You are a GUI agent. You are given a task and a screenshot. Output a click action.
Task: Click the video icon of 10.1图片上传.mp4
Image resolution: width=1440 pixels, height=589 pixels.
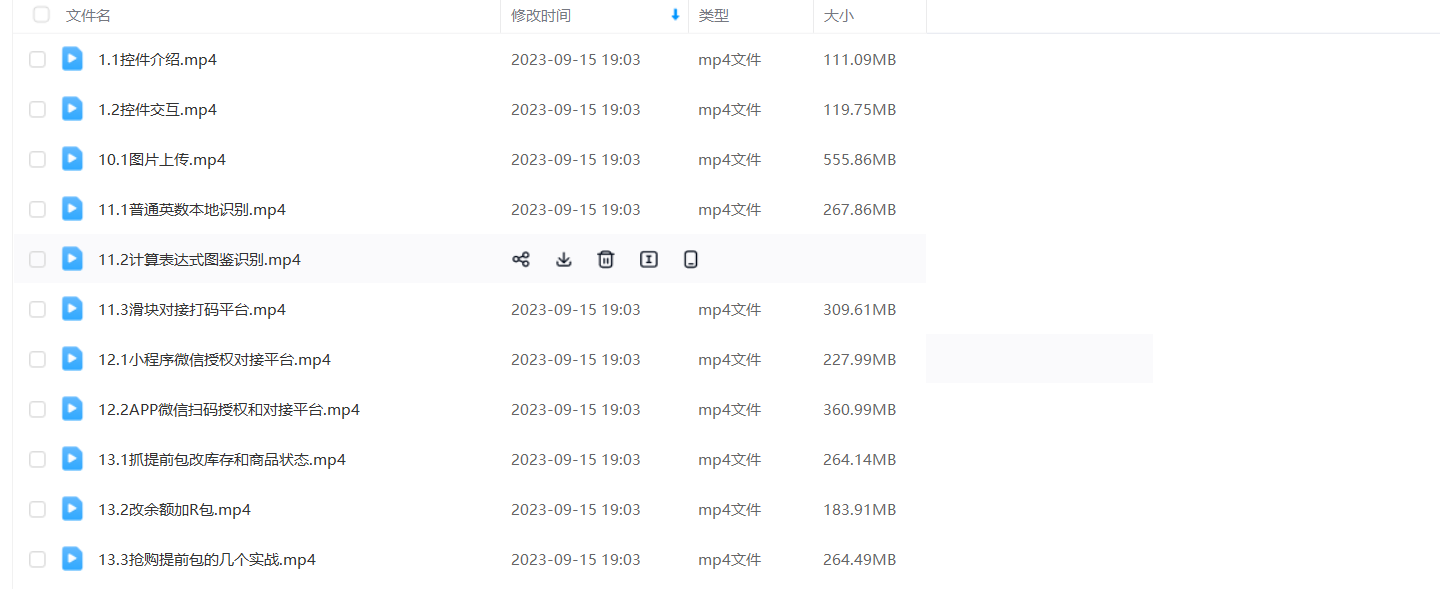click(x=72, y=159)
